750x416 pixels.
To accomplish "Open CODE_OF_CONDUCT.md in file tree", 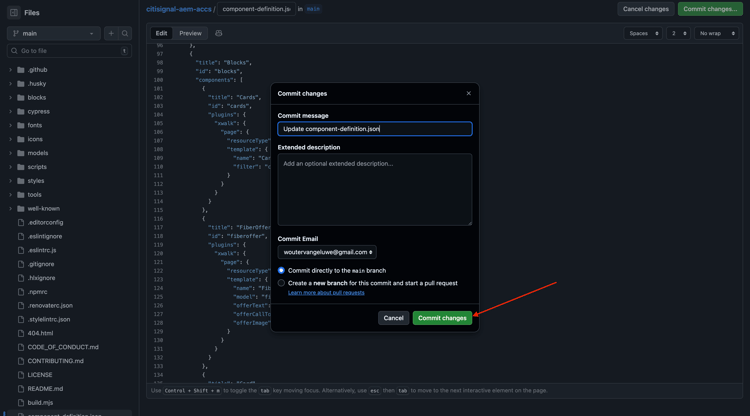I will 63,347.
